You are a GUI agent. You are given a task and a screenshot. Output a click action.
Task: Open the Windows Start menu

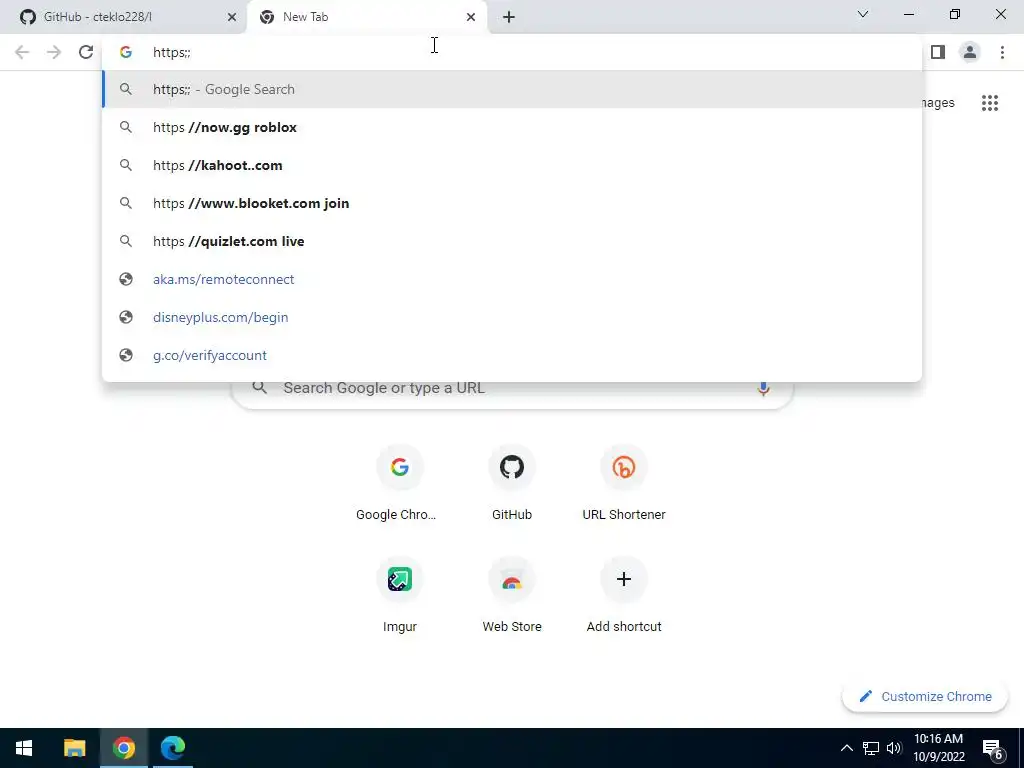click(24, 748)
